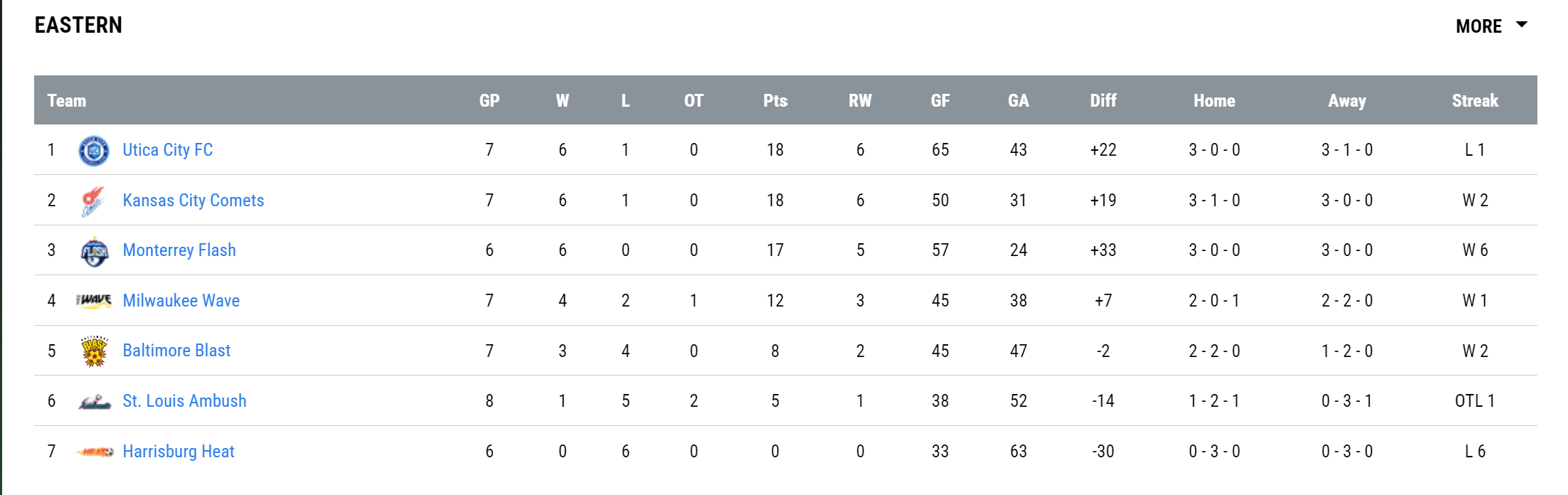Open the St. Louis Ambush link

(x=185, y=401)
